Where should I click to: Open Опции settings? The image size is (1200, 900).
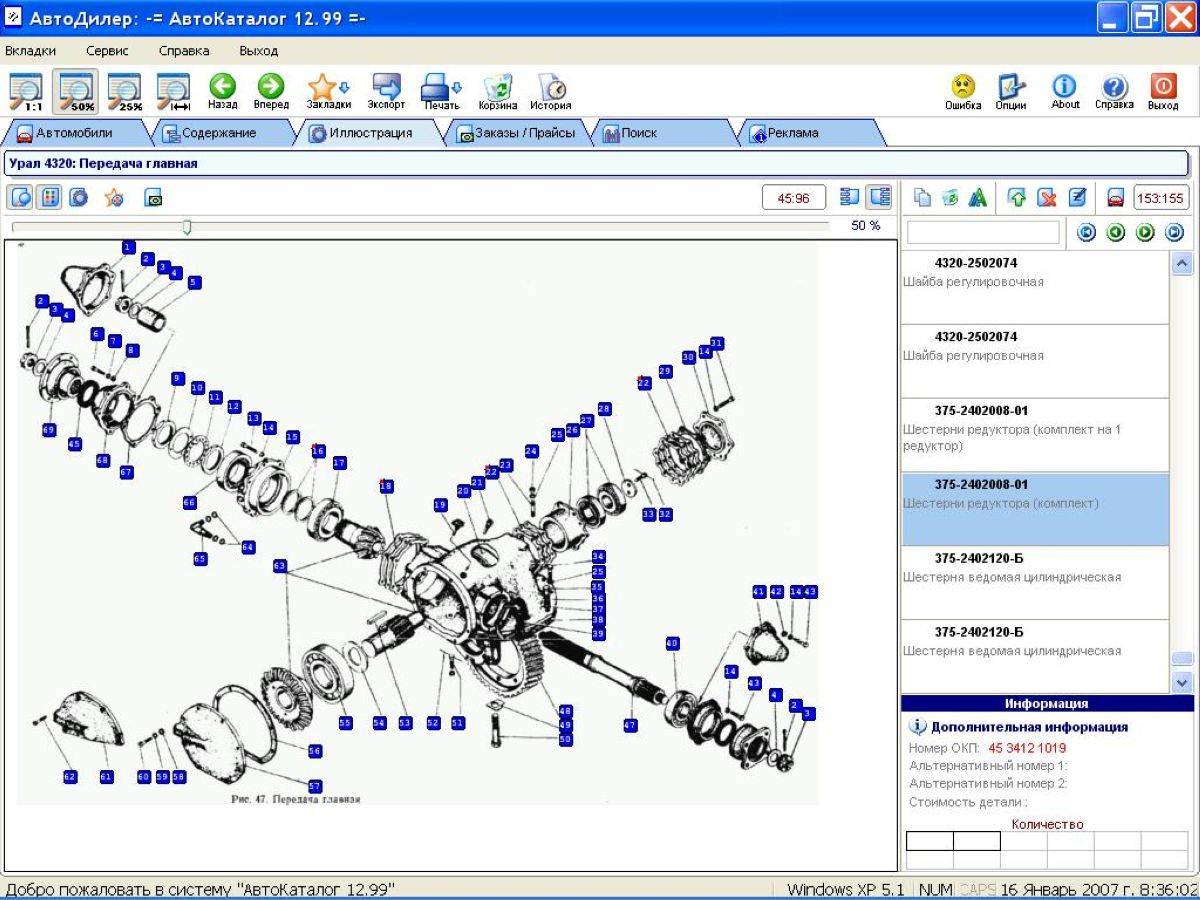(x=1011, y=91)
